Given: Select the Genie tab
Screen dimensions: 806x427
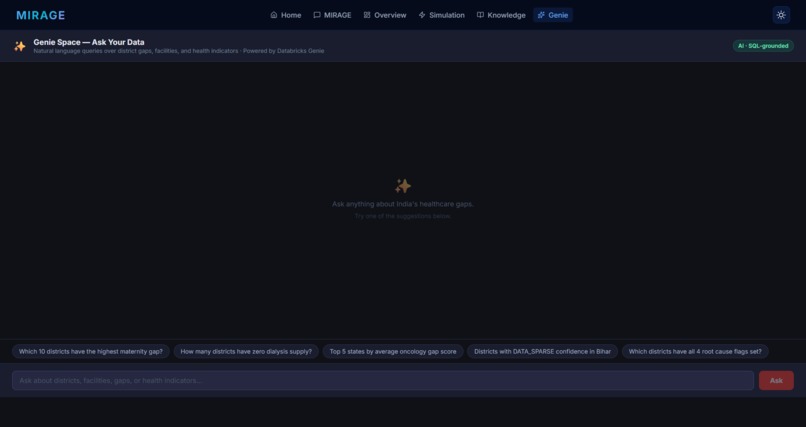Looking at the screenshot, I should point(553,15).
